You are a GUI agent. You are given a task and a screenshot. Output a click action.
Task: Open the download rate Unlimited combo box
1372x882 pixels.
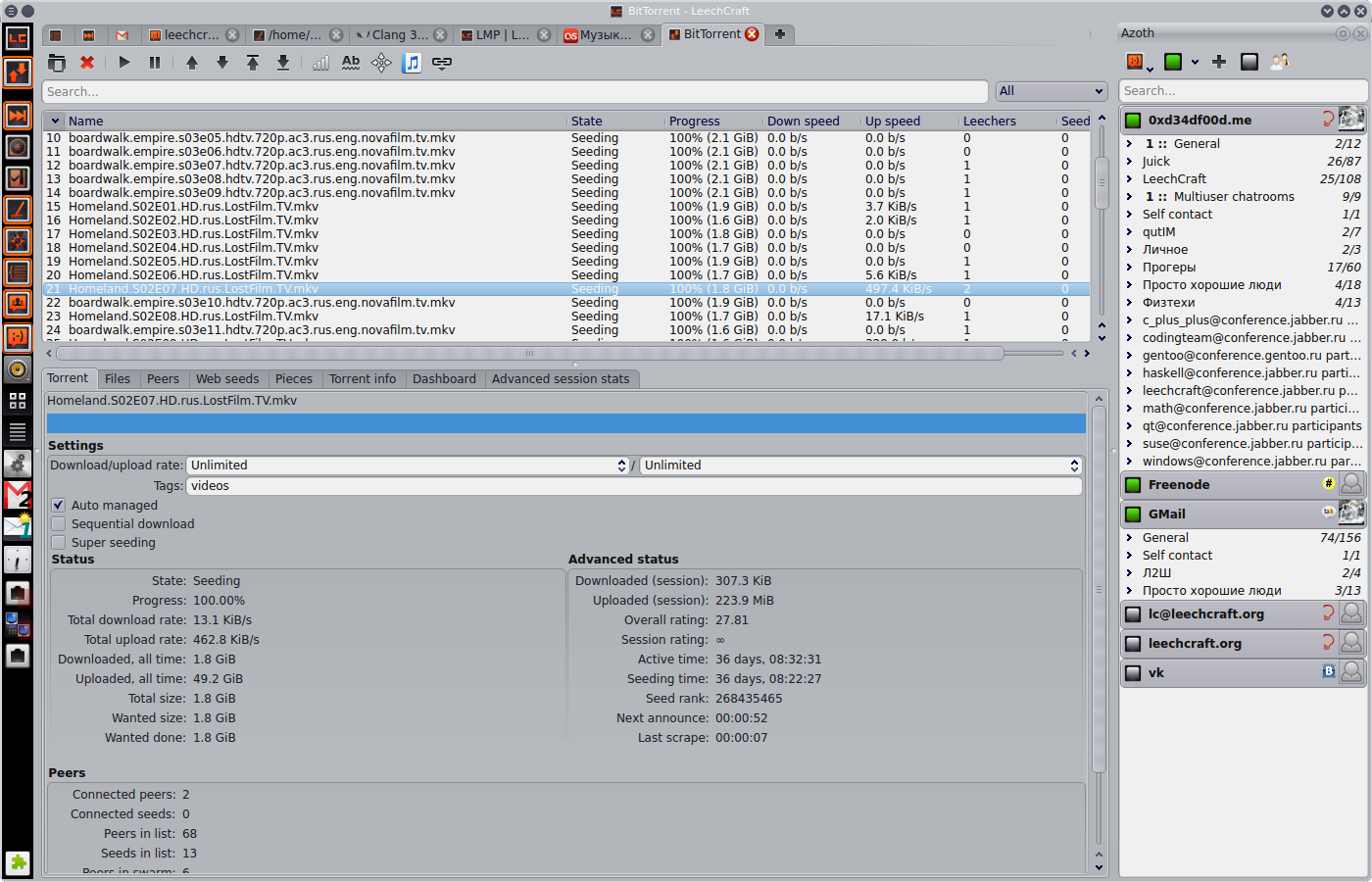tap(408, 465)
